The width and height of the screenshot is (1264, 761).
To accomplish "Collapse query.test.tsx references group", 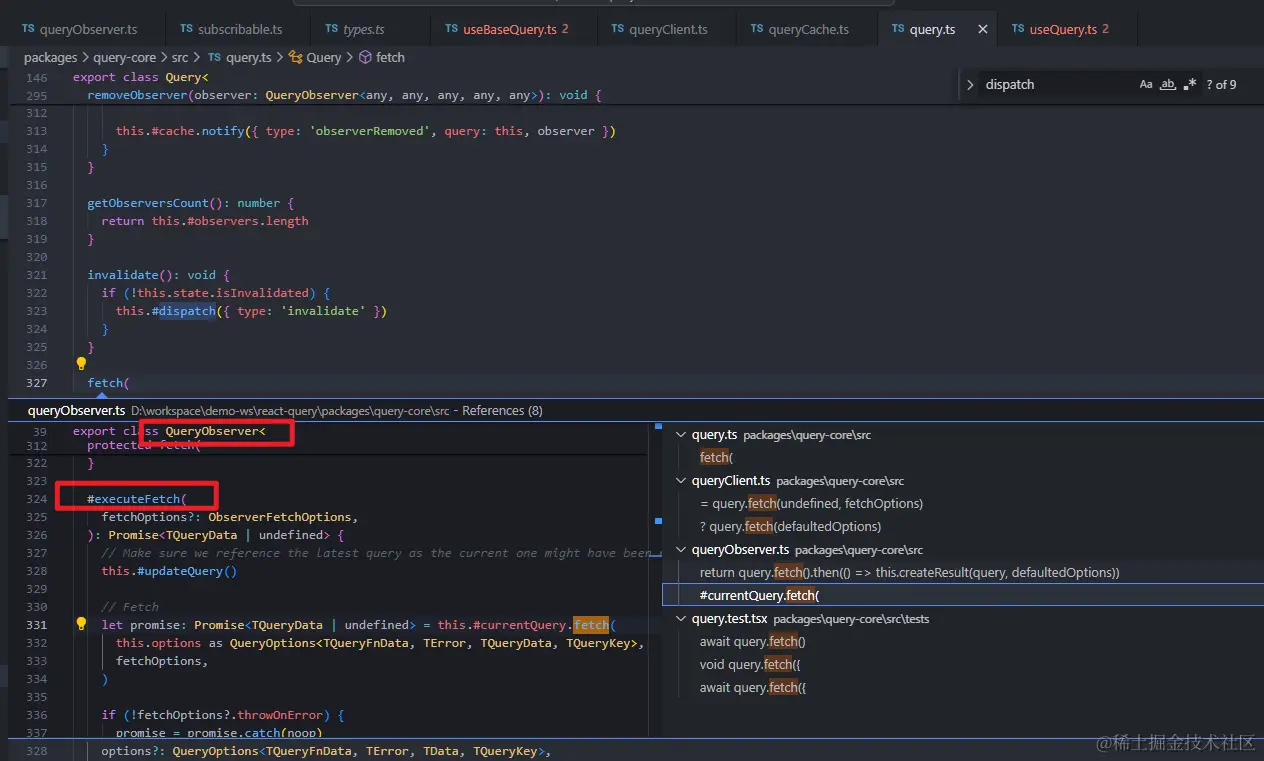I will coord(681,619).
